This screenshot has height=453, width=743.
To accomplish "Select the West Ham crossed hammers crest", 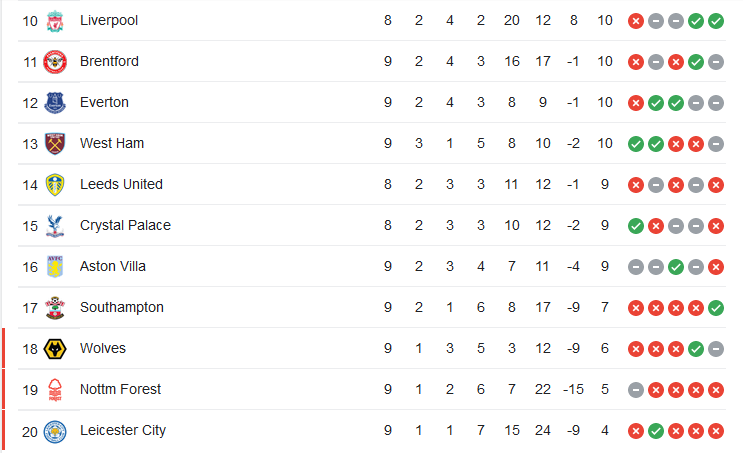I will click(55, 144).
